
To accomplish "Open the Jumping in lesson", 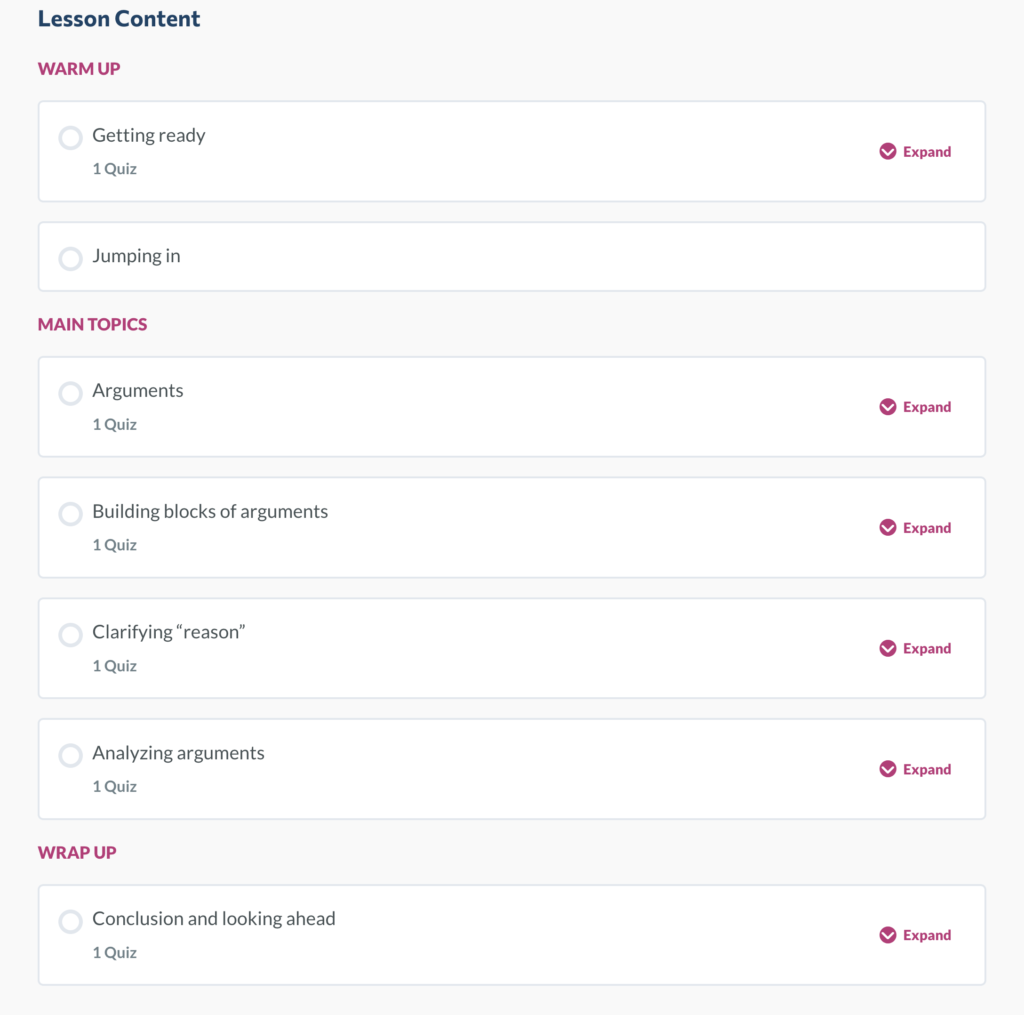I will [136, 256].
